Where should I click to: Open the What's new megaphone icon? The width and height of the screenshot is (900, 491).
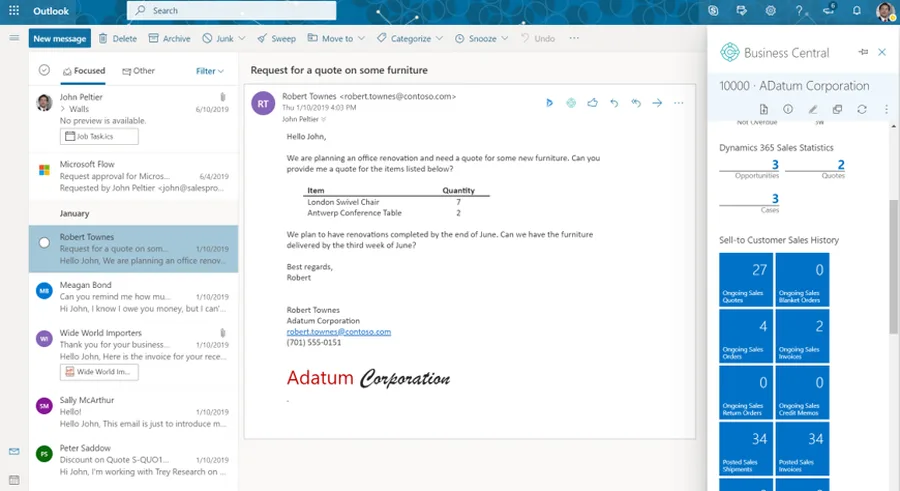coord(829,9)
